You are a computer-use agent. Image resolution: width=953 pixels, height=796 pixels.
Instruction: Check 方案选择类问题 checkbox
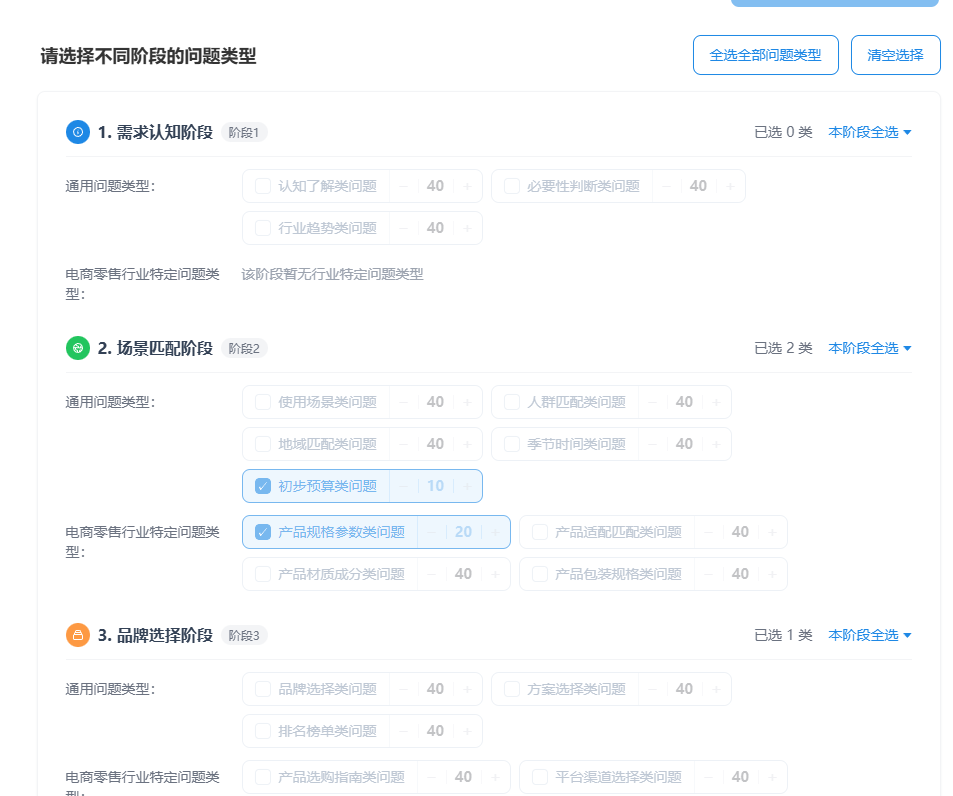(x=512, y=689)
